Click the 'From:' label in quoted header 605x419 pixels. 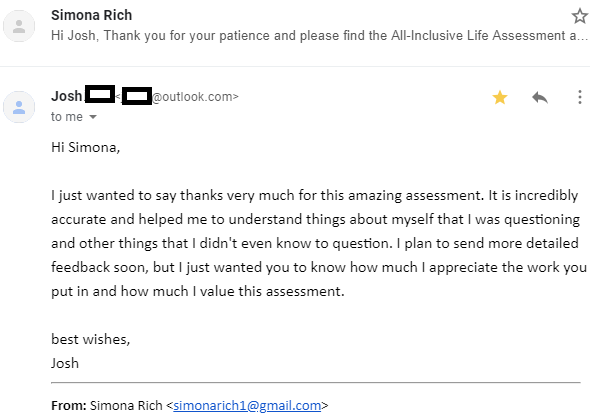coord(69,405)
